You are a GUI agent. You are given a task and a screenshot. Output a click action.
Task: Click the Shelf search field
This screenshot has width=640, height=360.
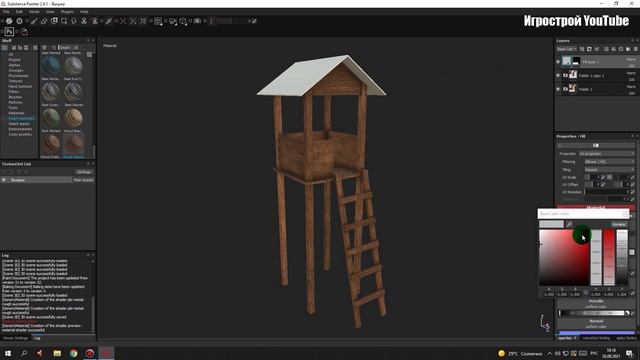pos(68,48)
